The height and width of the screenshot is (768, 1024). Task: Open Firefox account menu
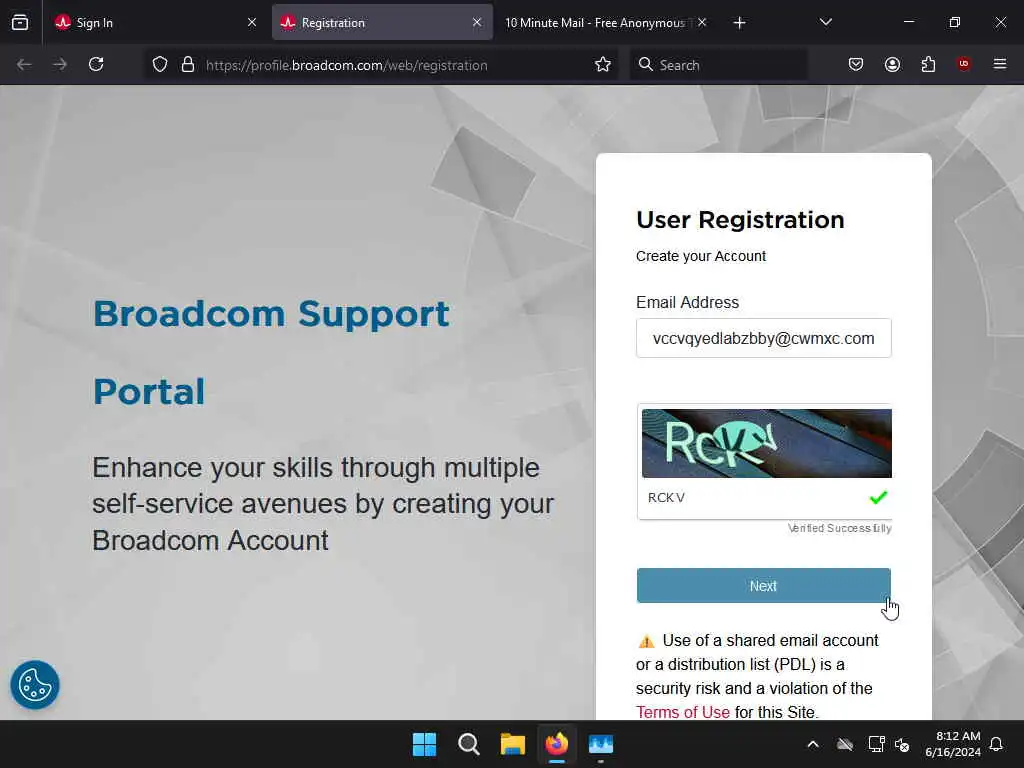tap(892, 65)
